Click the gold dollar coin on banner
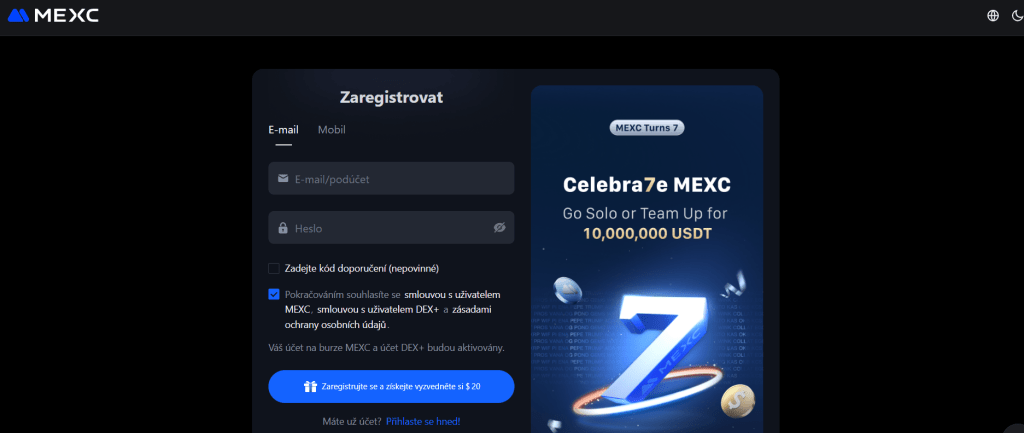The height and width of the screenshot is (433, 1024). [737, 401]
